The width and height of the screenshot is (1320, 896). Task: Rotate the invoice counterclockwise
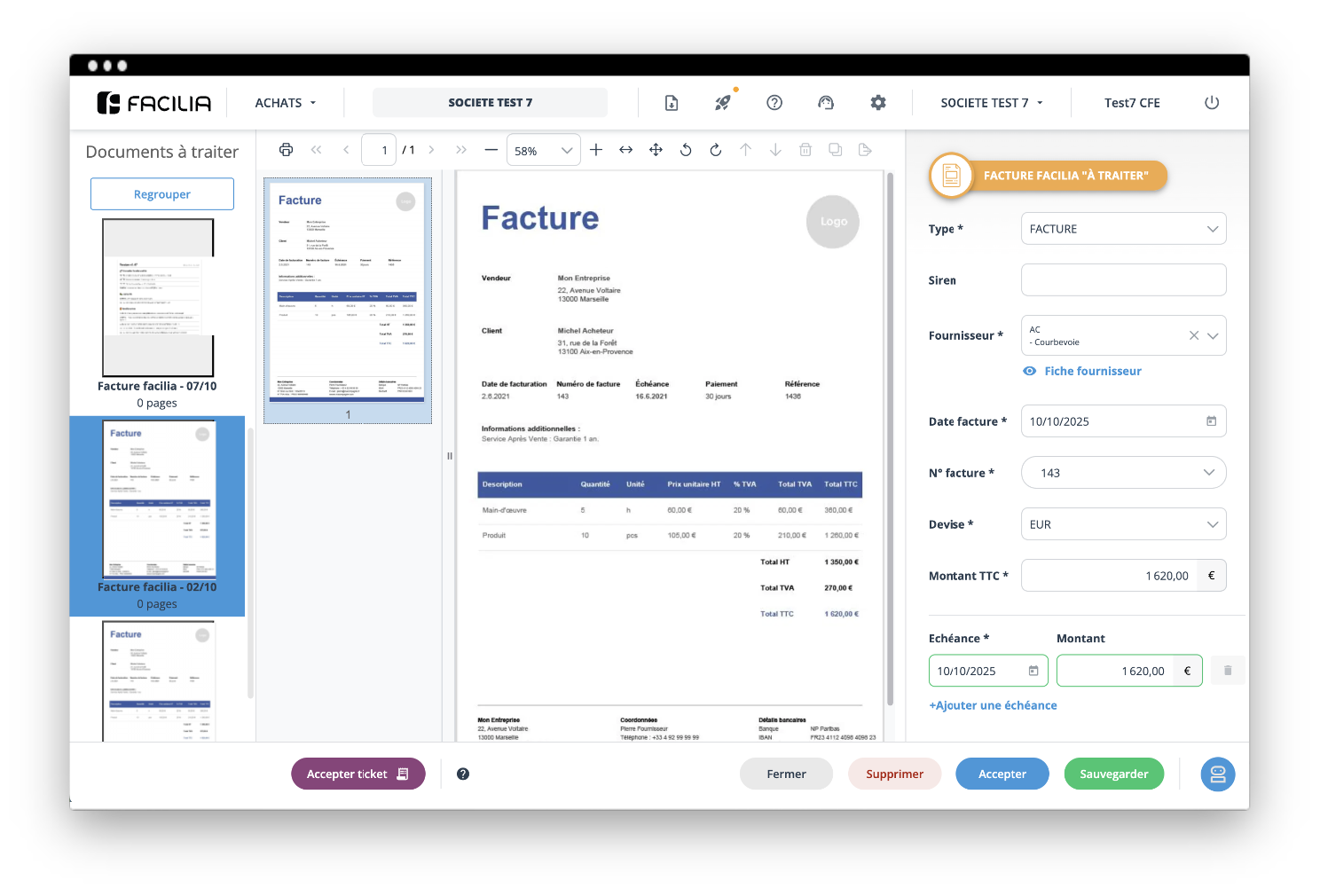[686, 150]
